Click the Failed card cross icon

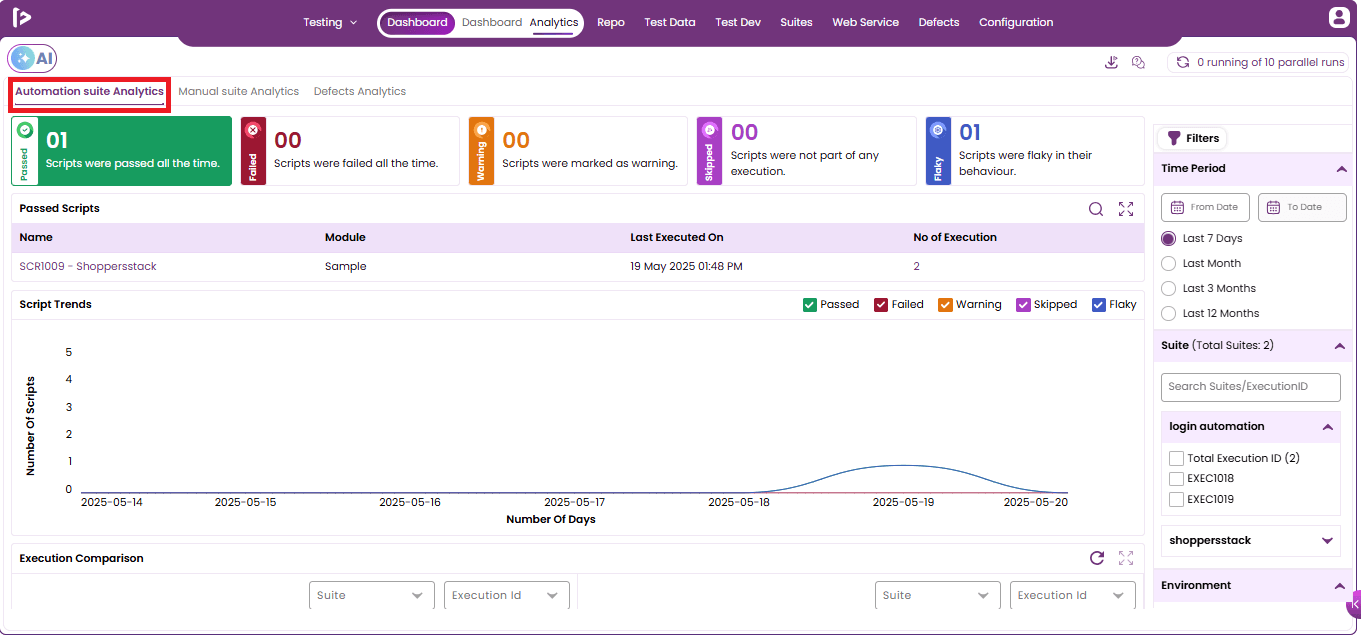click(253, 130)
